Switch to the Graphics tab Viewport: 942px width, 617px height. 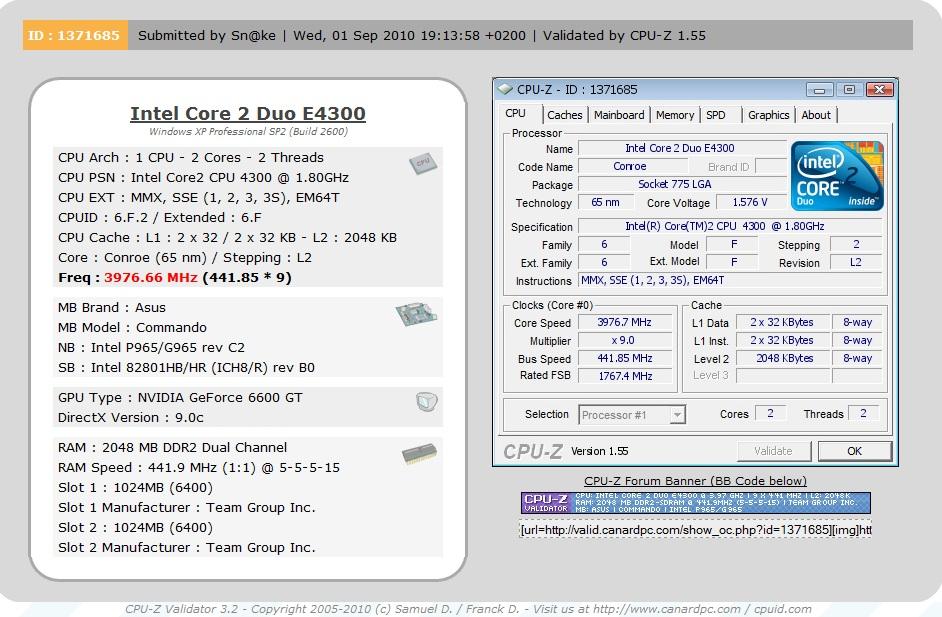(768, 115)
